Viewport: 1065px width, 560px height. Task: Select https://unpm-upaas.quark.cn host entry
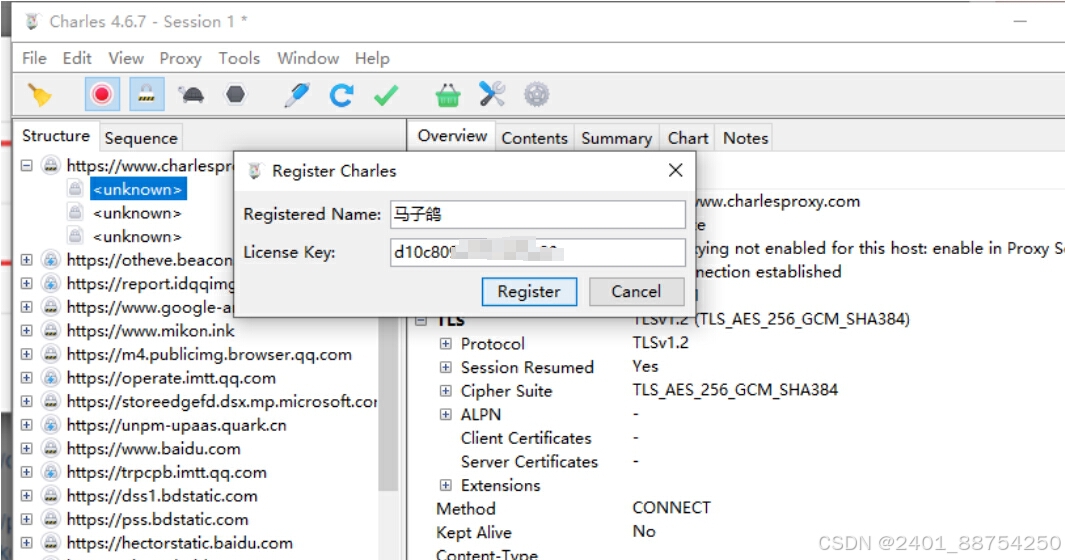tap(177, 425)
